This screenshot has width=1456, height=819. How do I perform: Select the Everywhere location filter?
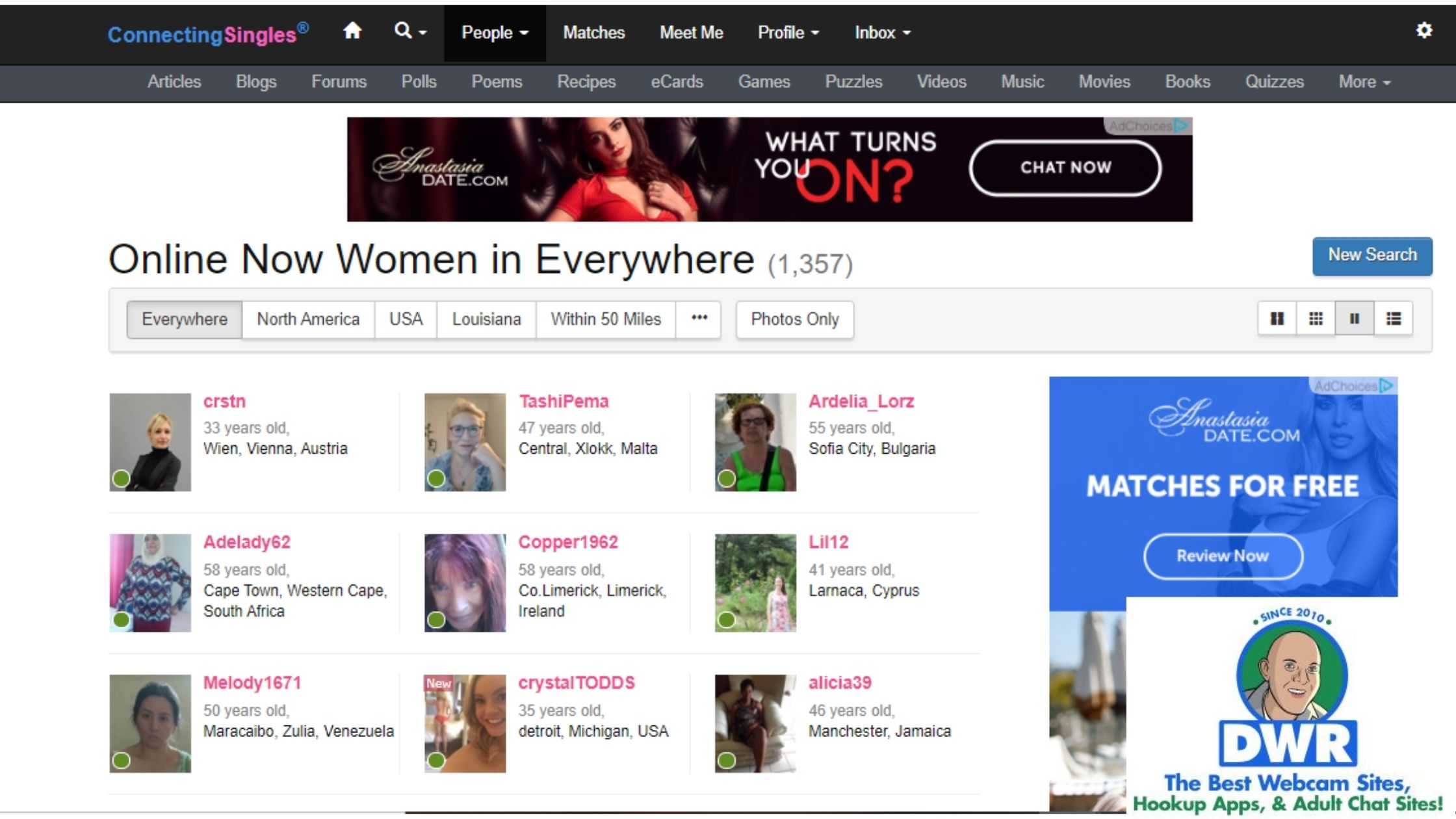point(185,319)
